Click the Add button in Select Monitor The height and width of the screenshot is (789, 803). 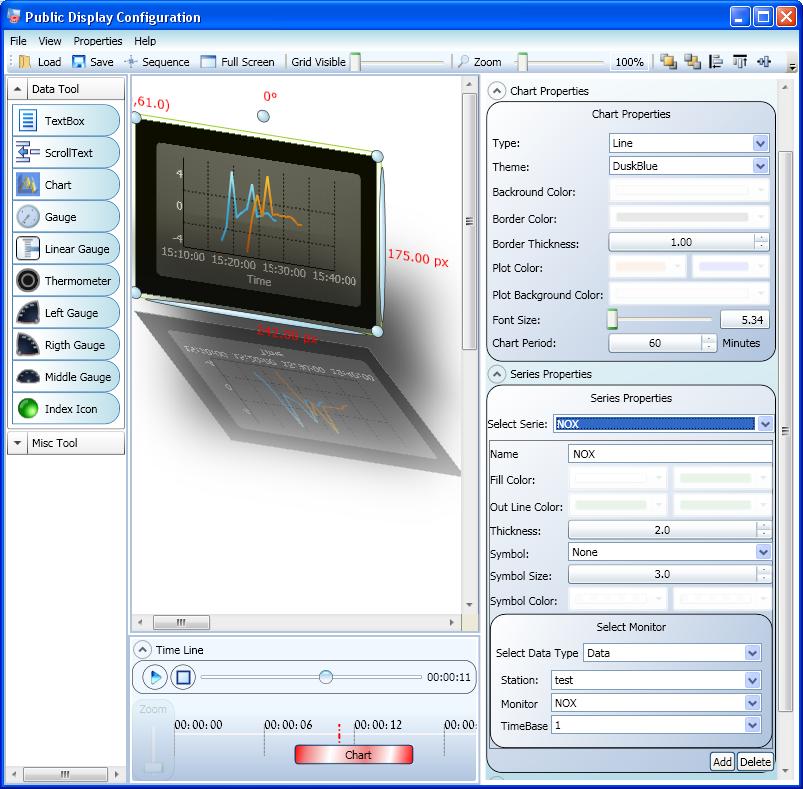point(721,761)
